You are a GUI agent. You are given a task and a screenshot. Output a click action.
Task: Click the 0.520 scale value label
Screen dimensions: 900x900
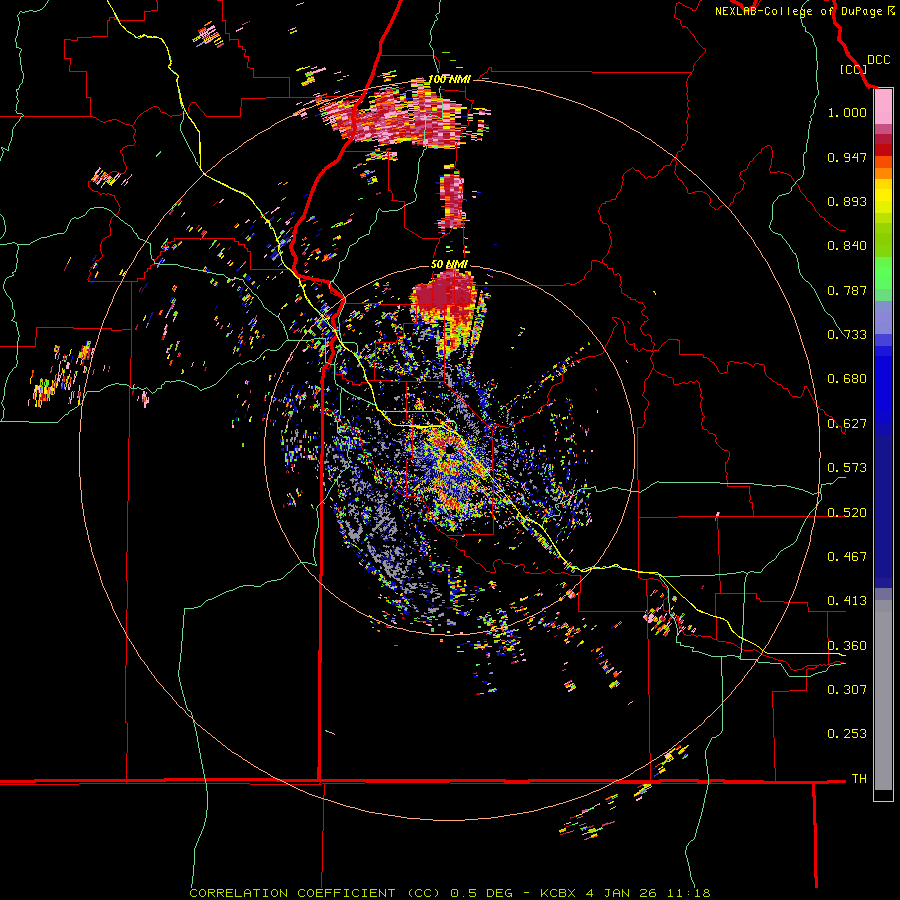coord(847,513)
